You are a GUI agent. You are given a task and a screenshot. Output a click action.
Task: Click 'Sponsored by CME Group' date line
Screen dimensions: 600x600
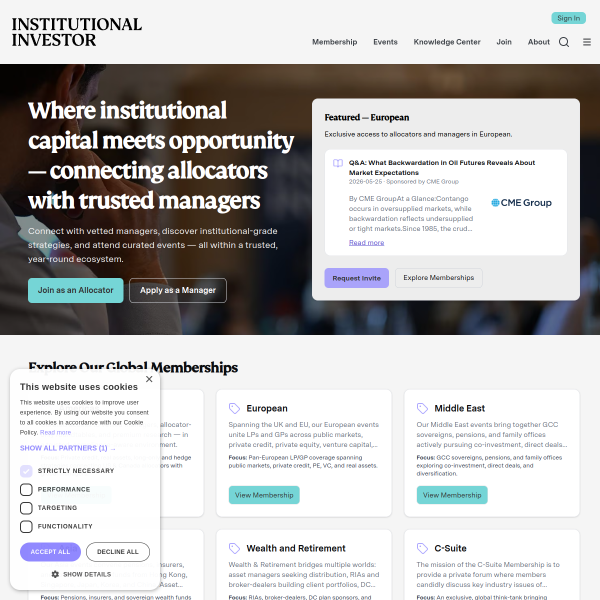click(x=404, y=182)
